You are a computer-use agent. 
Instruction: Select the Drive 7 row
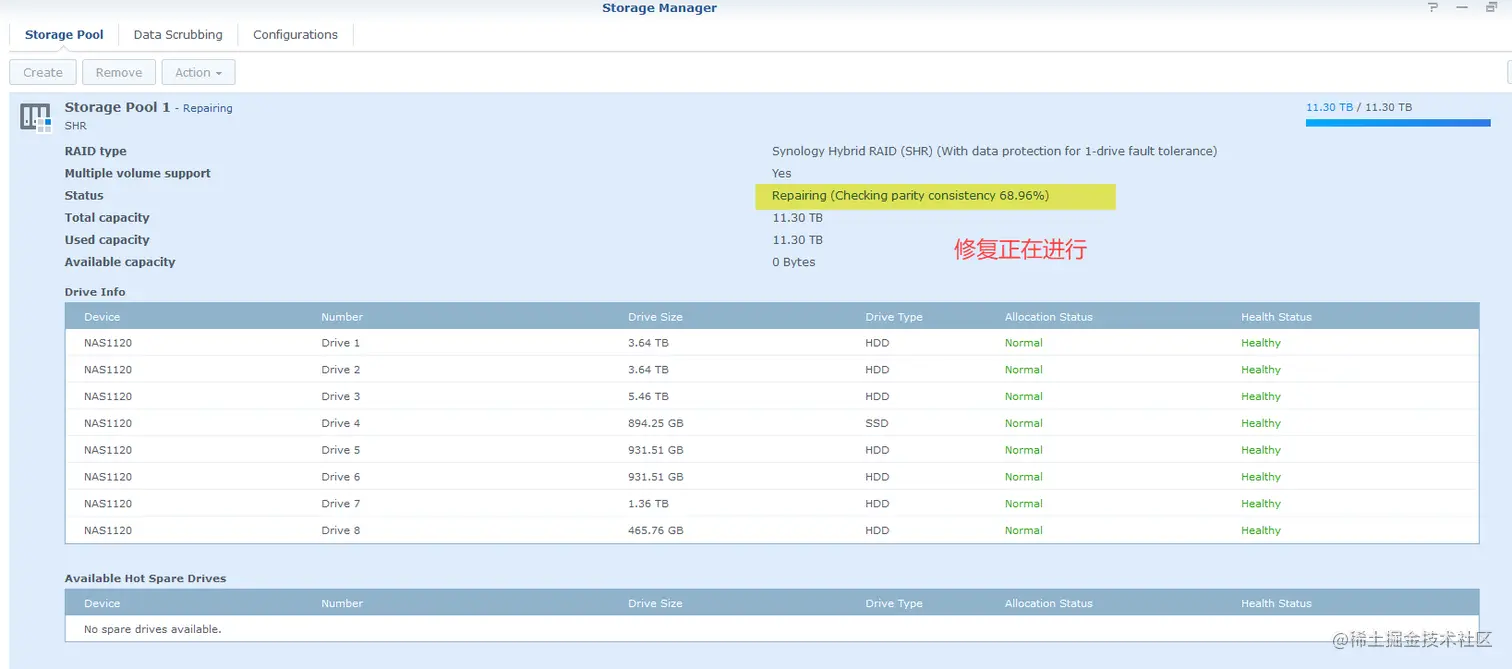pos(772,504)
